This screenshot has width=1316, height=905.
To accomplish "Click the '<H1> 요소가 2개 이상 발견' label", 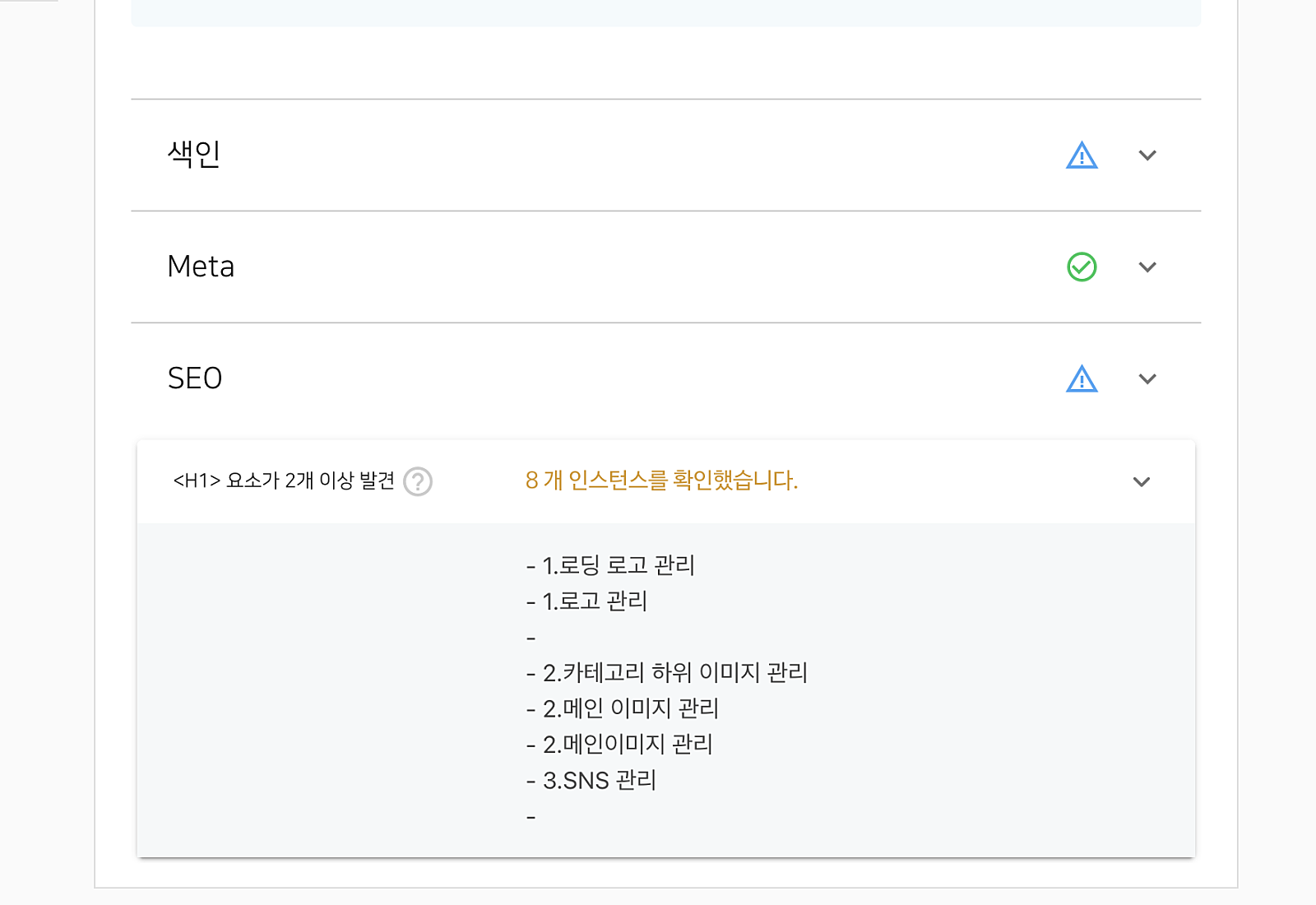I will pyautogui.click(x=284, y=480).
